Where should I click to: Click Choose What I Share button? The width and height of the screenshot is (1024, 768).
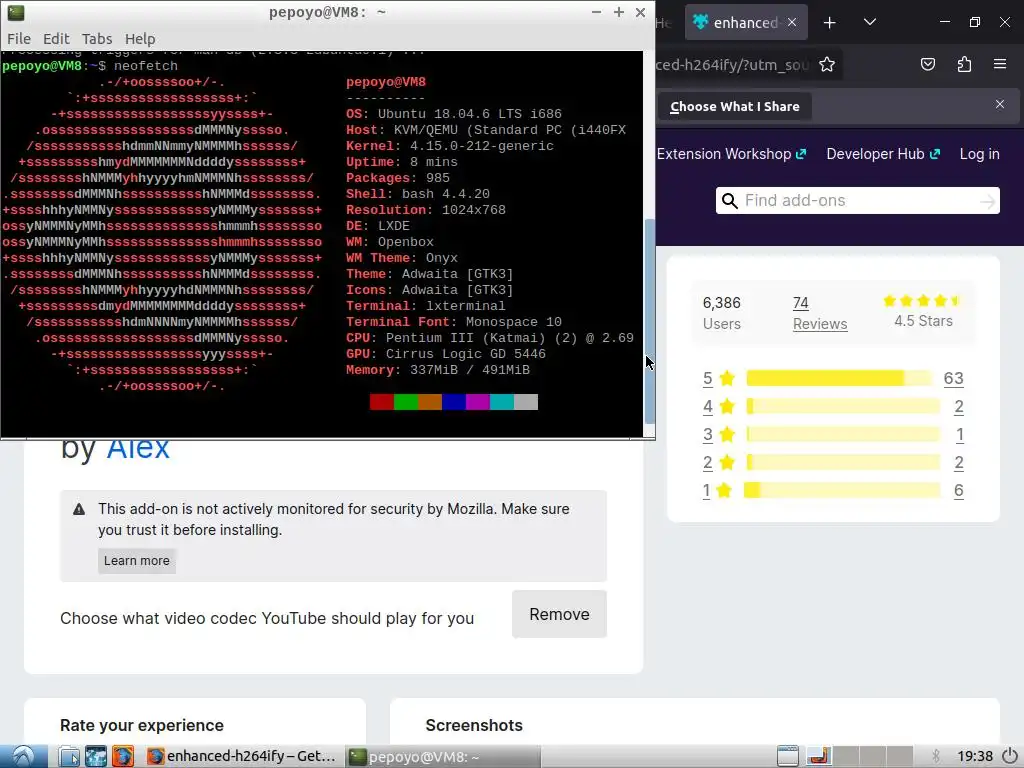(735, 106)
